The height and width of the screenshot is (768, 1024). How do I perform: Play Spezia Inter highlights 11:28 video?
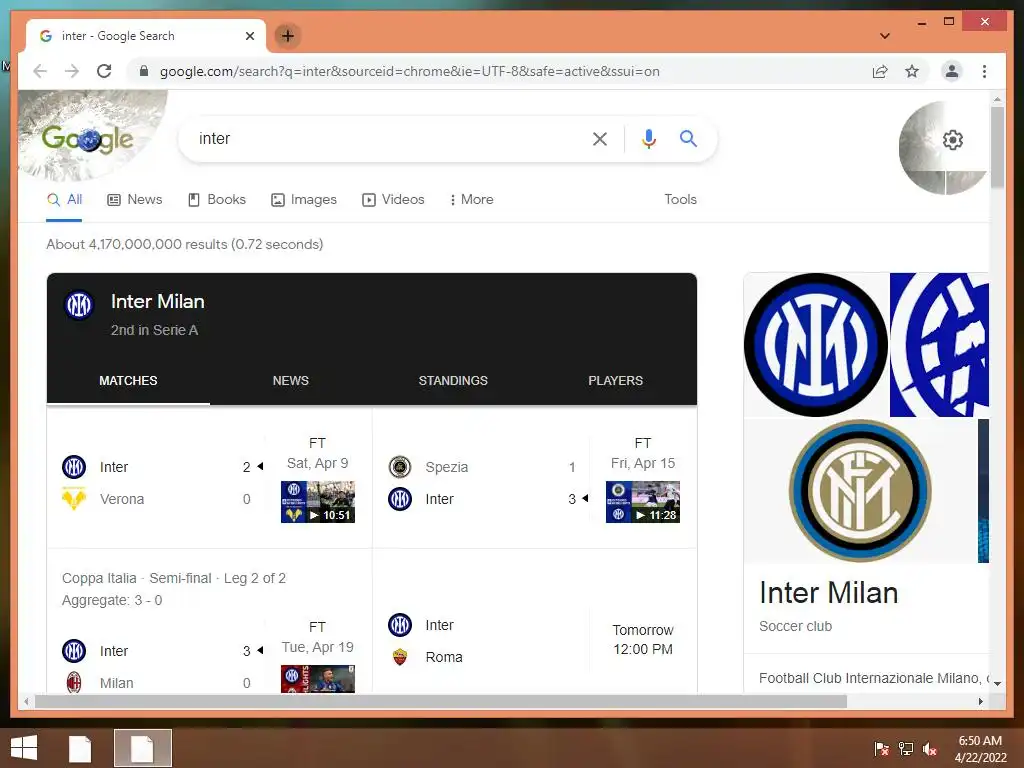643,502
